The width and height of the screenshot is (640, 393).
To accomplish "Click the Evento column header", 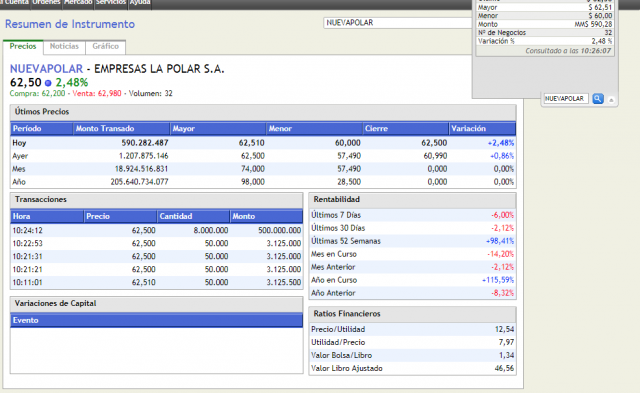I will [x=156, y=320].
